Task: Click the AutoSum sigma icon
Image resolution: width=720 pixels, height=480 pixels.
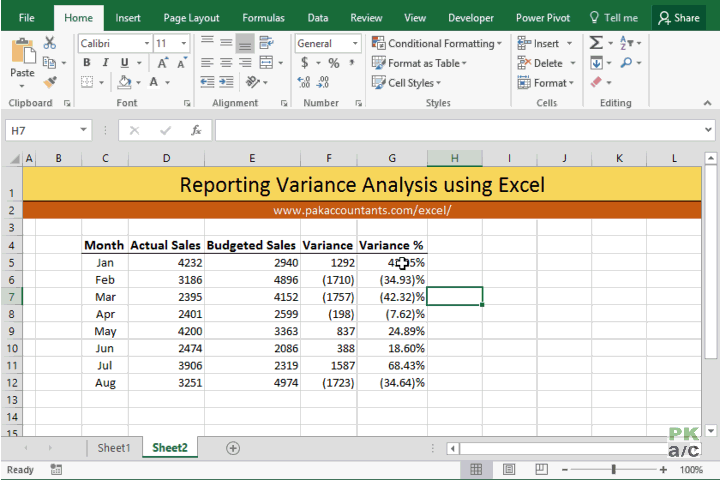Action: tap(596, 43)
